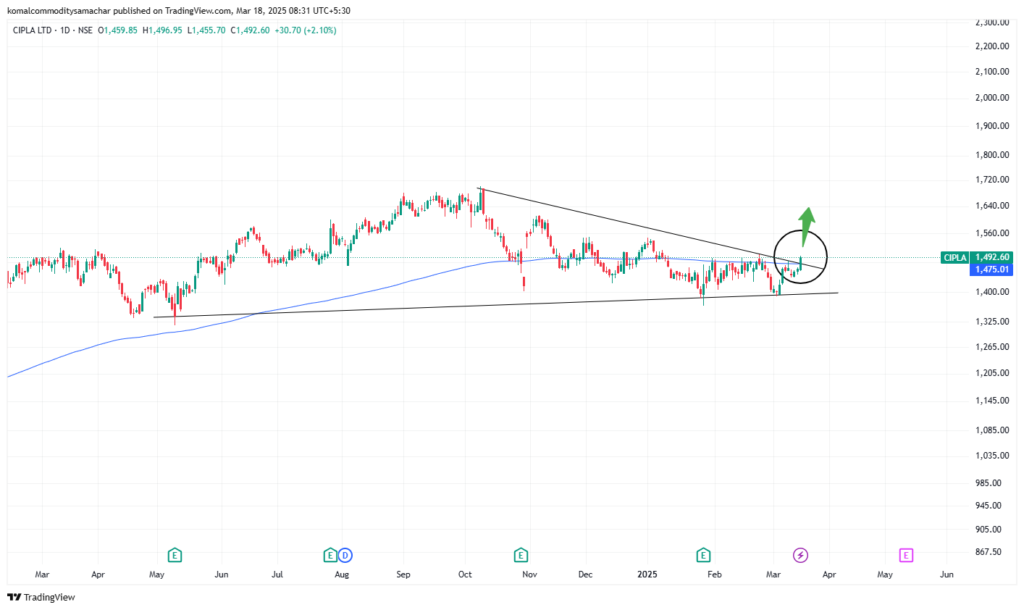
Task: Click the 1,400.00 price axis label
Action: click(991, 292)
